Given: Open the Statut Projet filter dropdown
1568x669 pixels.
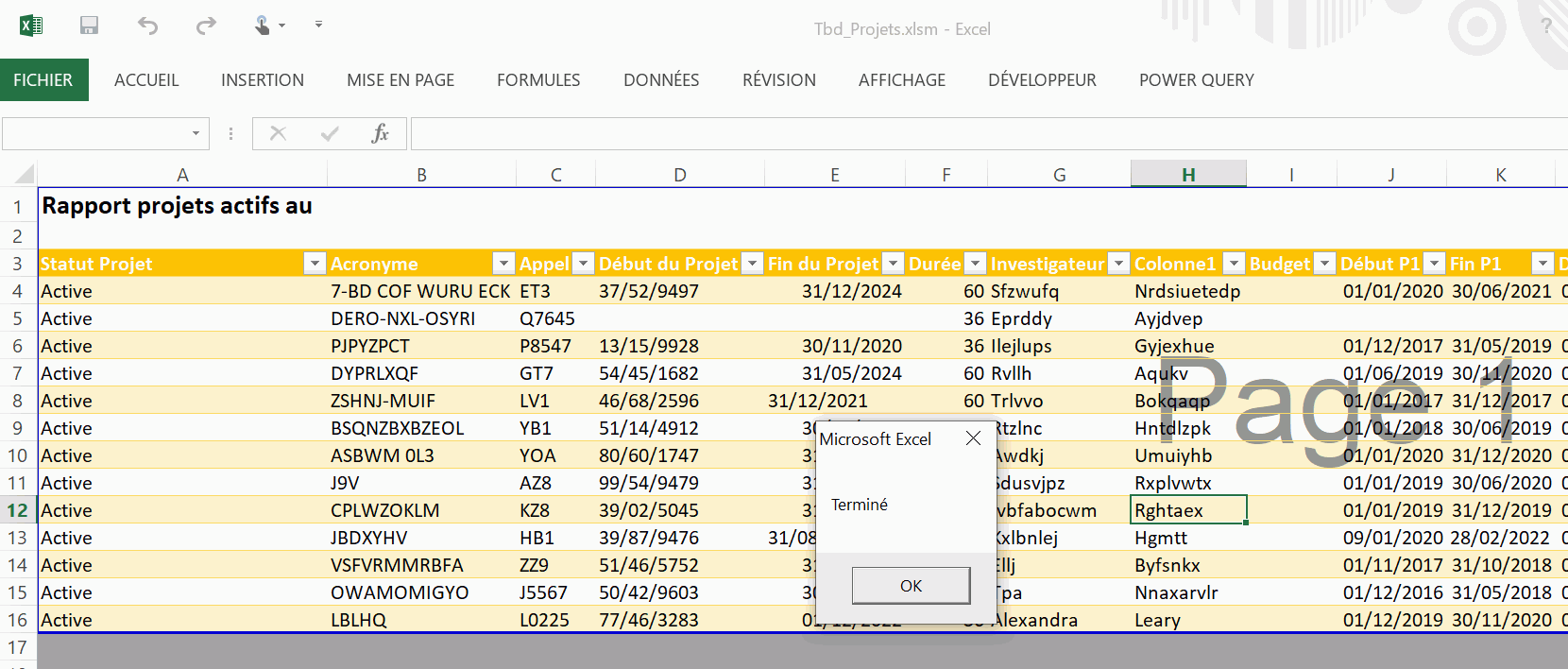Looking at the screenshot, I should point(315,264).
